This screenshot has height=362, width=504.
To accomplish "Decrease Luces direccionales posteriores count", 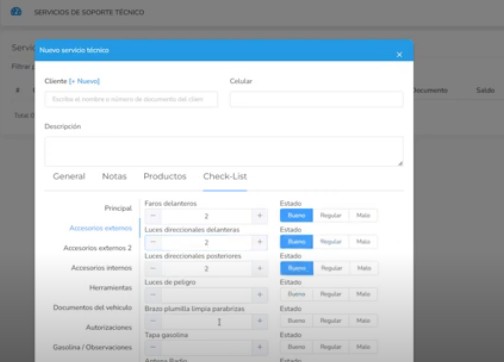I will click(153, 268).
